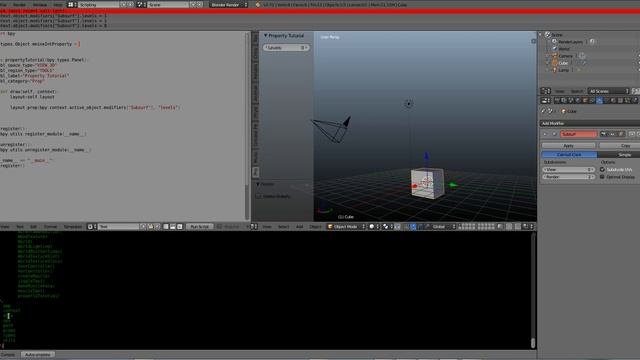Toggle word wrap in text editor
This screenshot has width=640, height=360.
(x=173, y=227)
